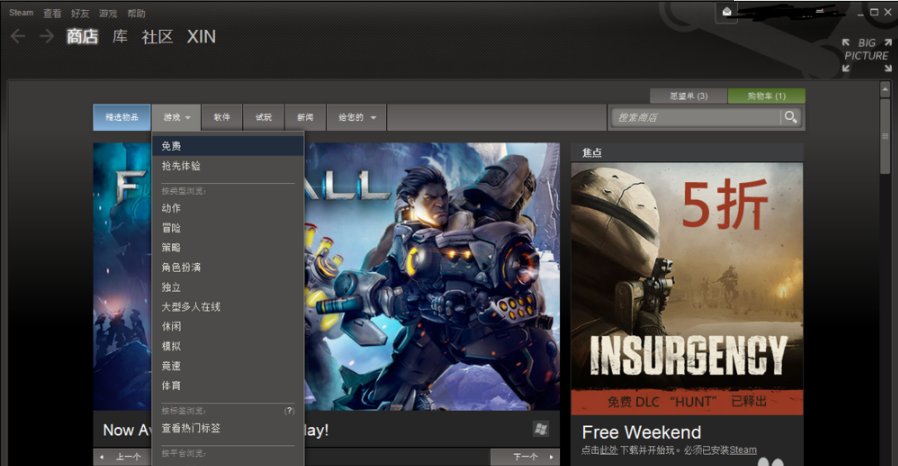
Task: Select the 试玩 store tab
Action: [x=263, y=117]
